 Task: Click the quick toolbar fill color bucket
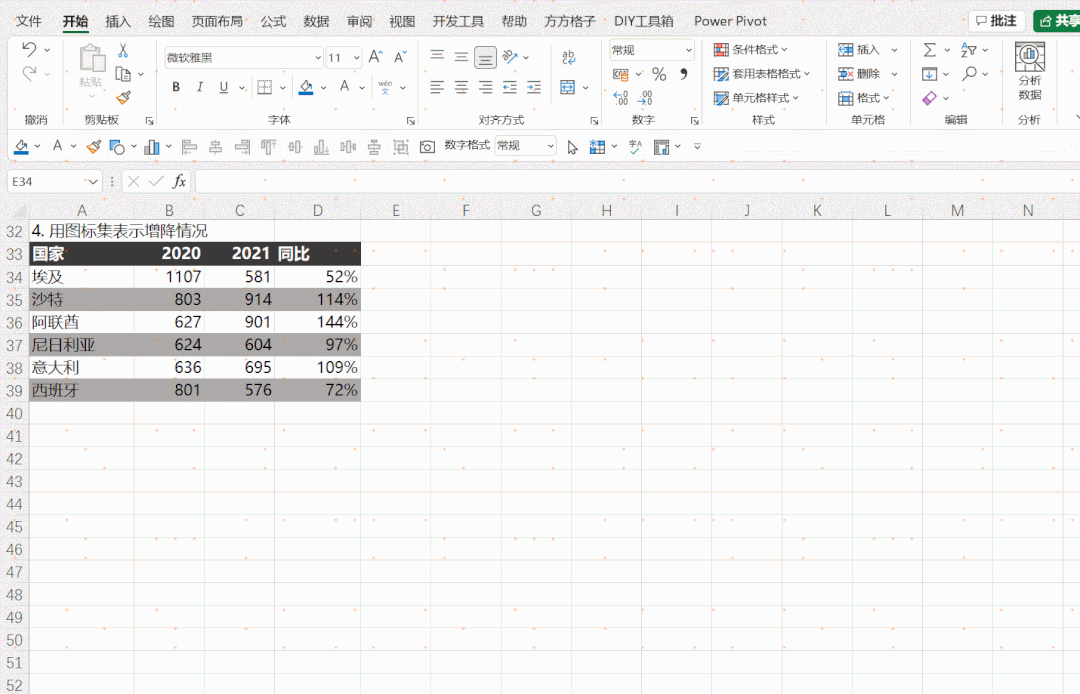pos(21,146)
